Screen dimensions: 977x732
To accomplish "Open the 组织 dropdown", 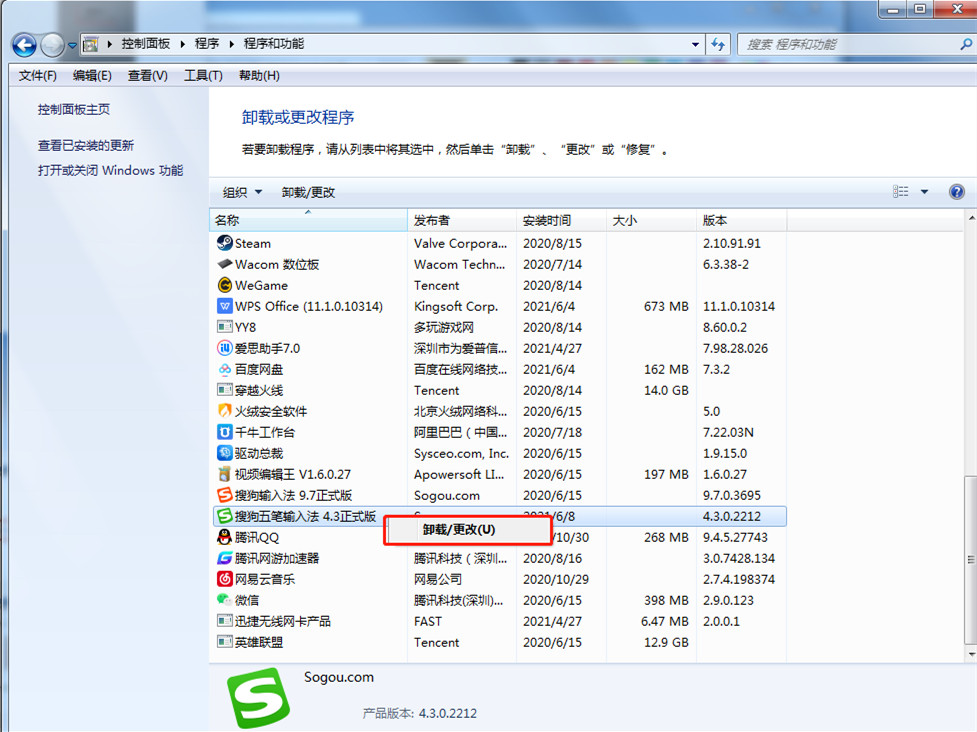I will pos(242,193).
